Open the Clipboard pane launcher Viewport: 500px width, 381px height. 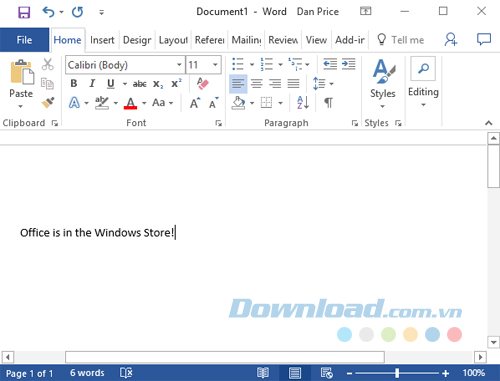(x=54, y=123)
